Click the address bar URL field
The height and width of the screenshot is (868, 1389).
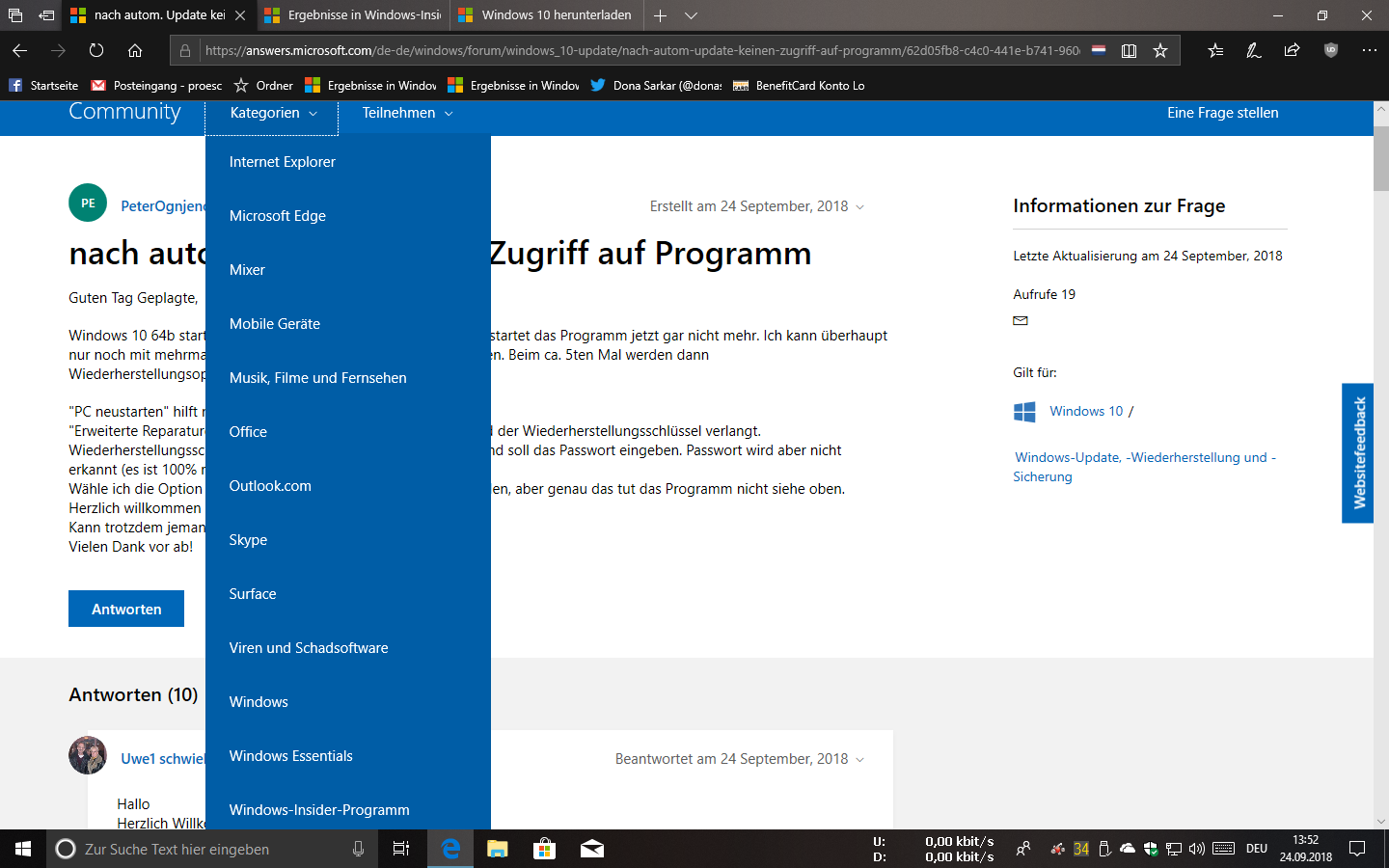point(641,50)
